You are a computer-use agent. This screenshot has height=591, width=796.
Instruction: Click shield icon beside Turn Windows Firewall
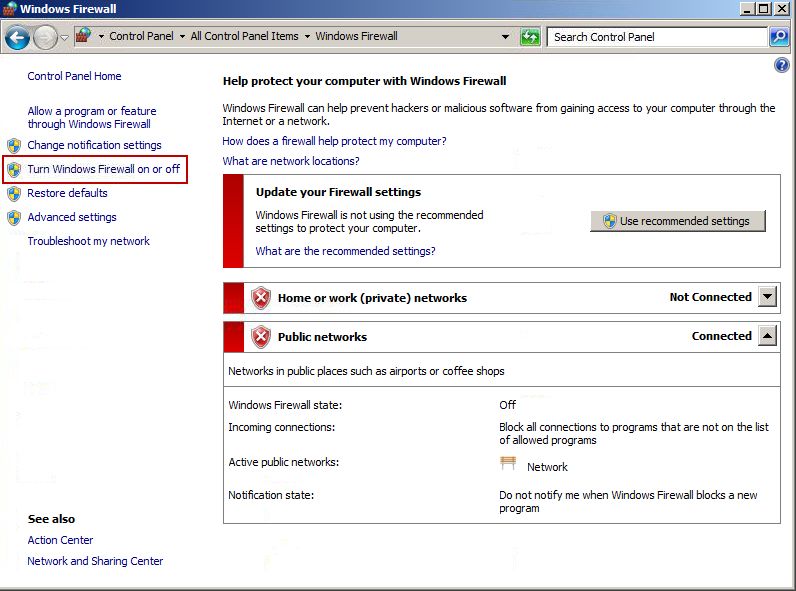14,169
